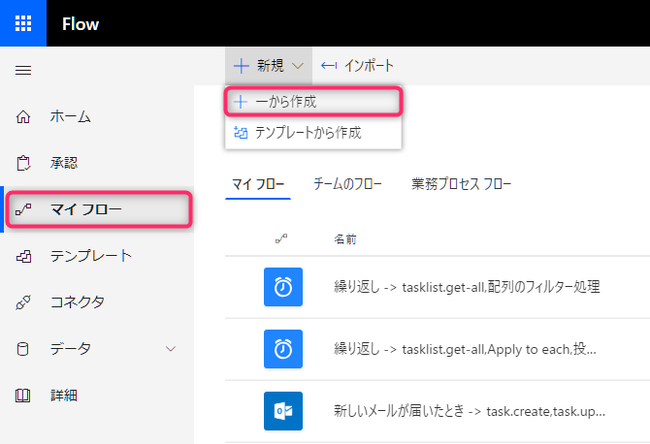This screenshot has height=444, width=650.
Task: Click the 新規 button label
Action: coord(271,66)
